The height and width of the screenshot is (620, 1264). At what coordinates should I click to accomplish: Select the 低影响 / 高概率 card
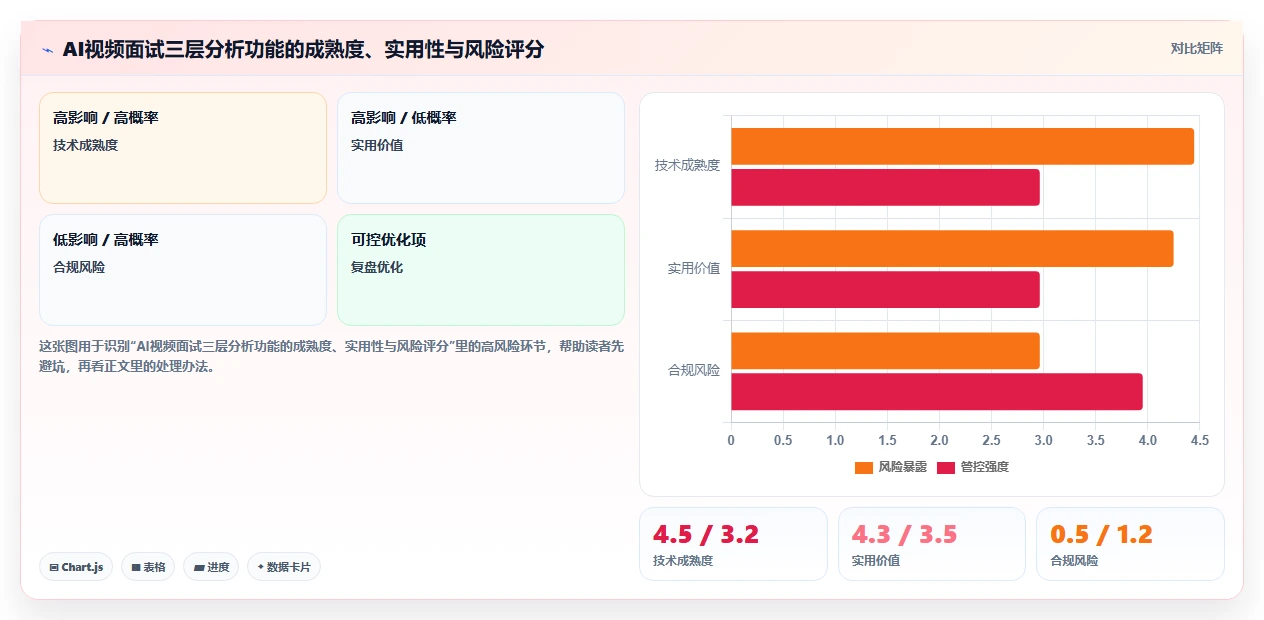[183, 270]
